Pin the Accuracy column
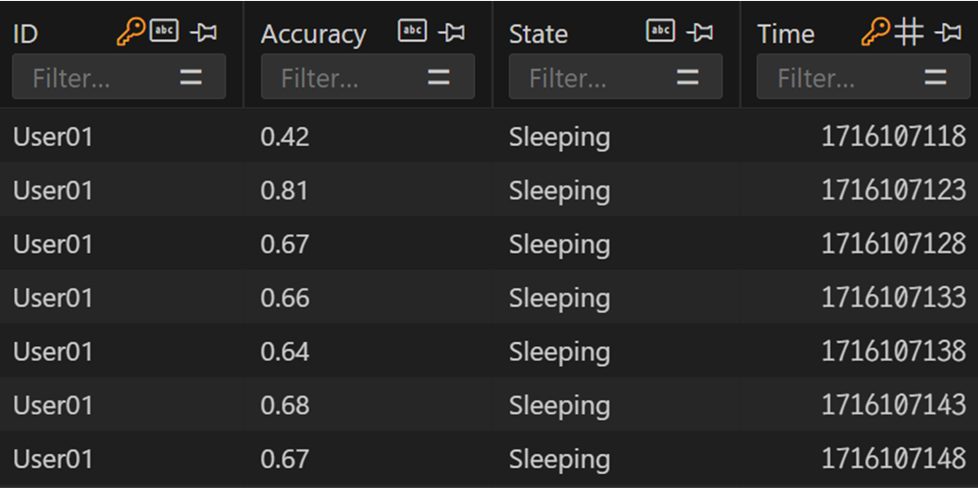 pyautogui.click(x=452, y=33)
